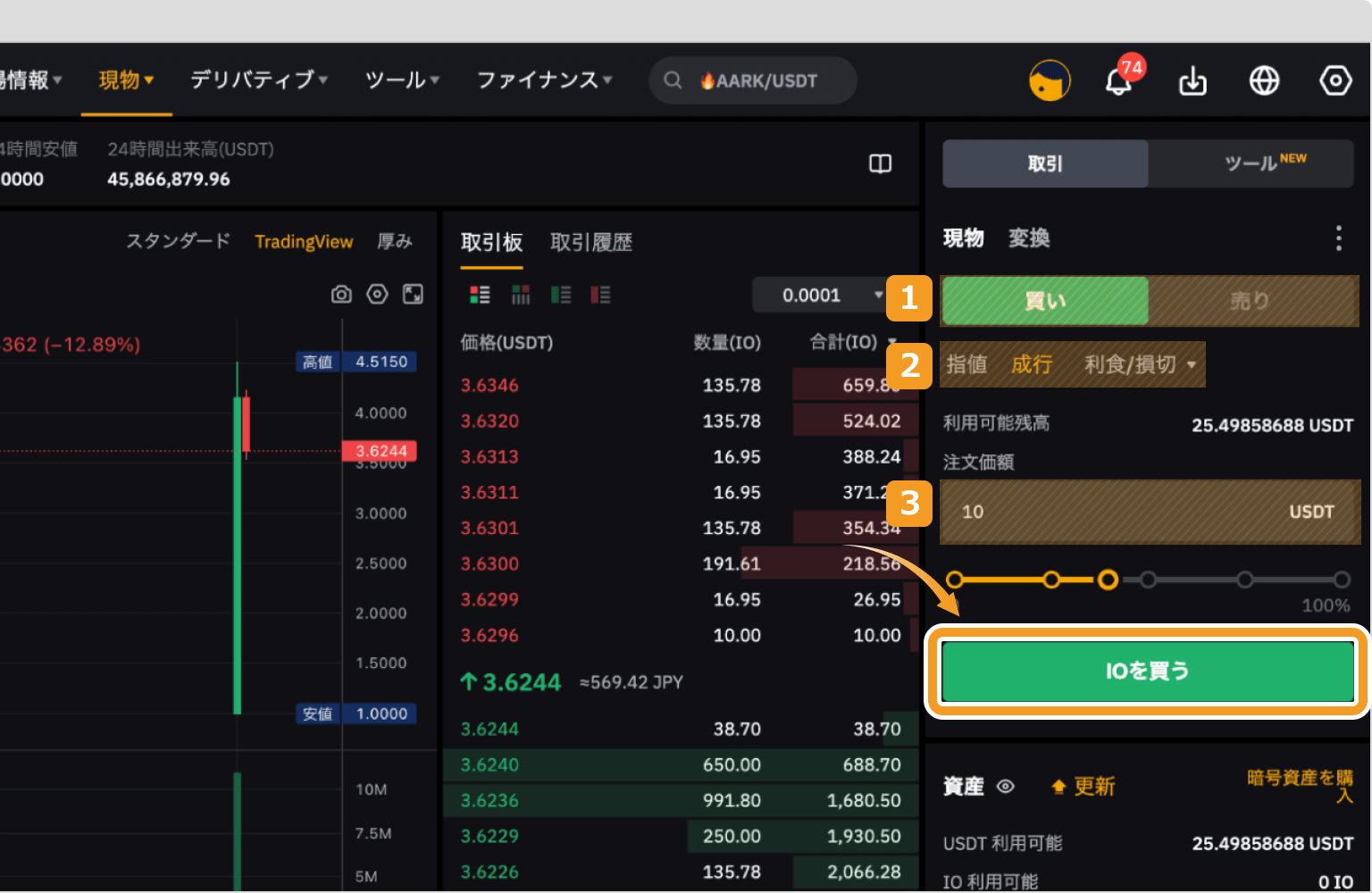Switch chart to 厚み depth view
1372x893 pixels.
point(395,241)
